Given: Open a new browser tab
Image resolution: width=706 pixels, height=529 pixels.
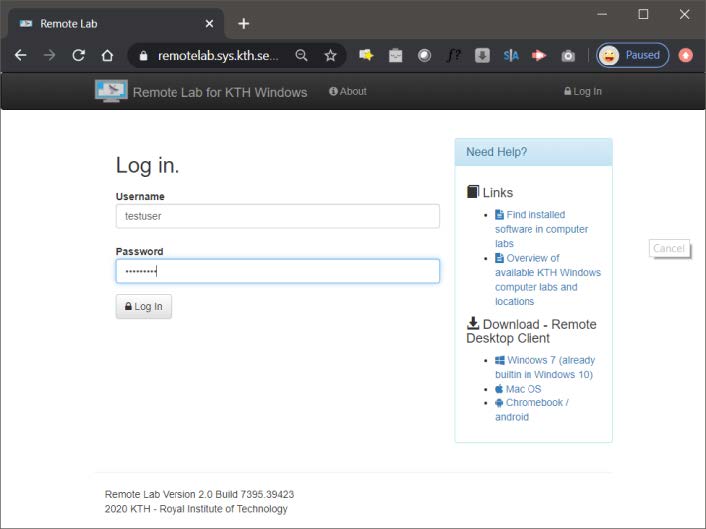Looking at the screenshot, I should click(243, 23).
